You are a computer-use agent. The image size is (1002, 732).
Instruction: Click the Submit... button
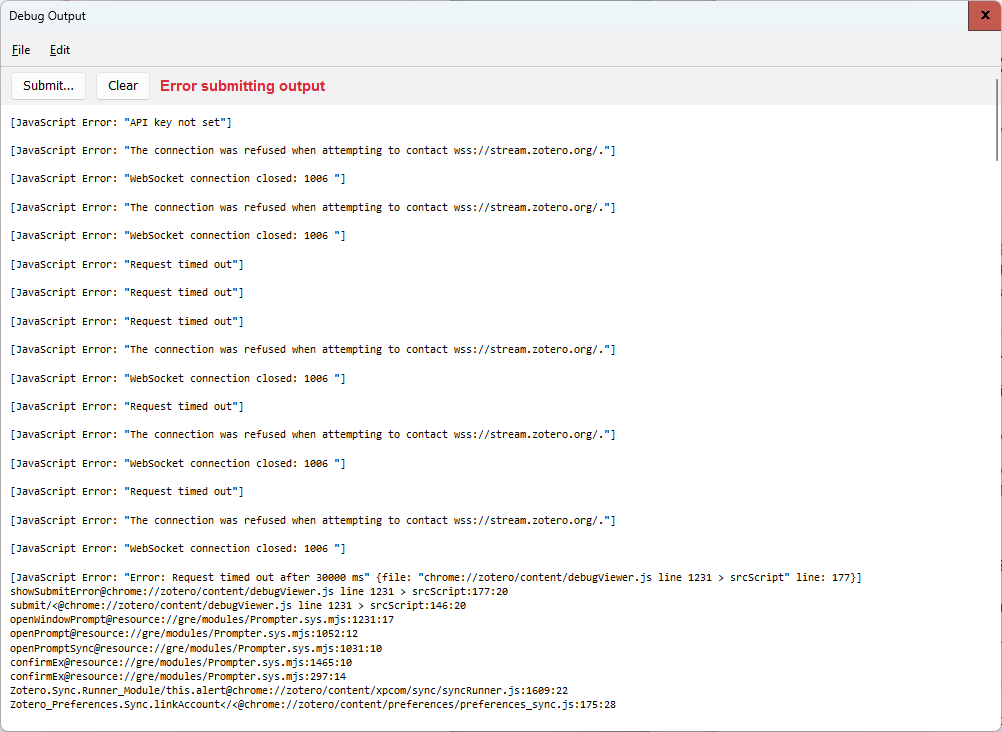point(49,86)
